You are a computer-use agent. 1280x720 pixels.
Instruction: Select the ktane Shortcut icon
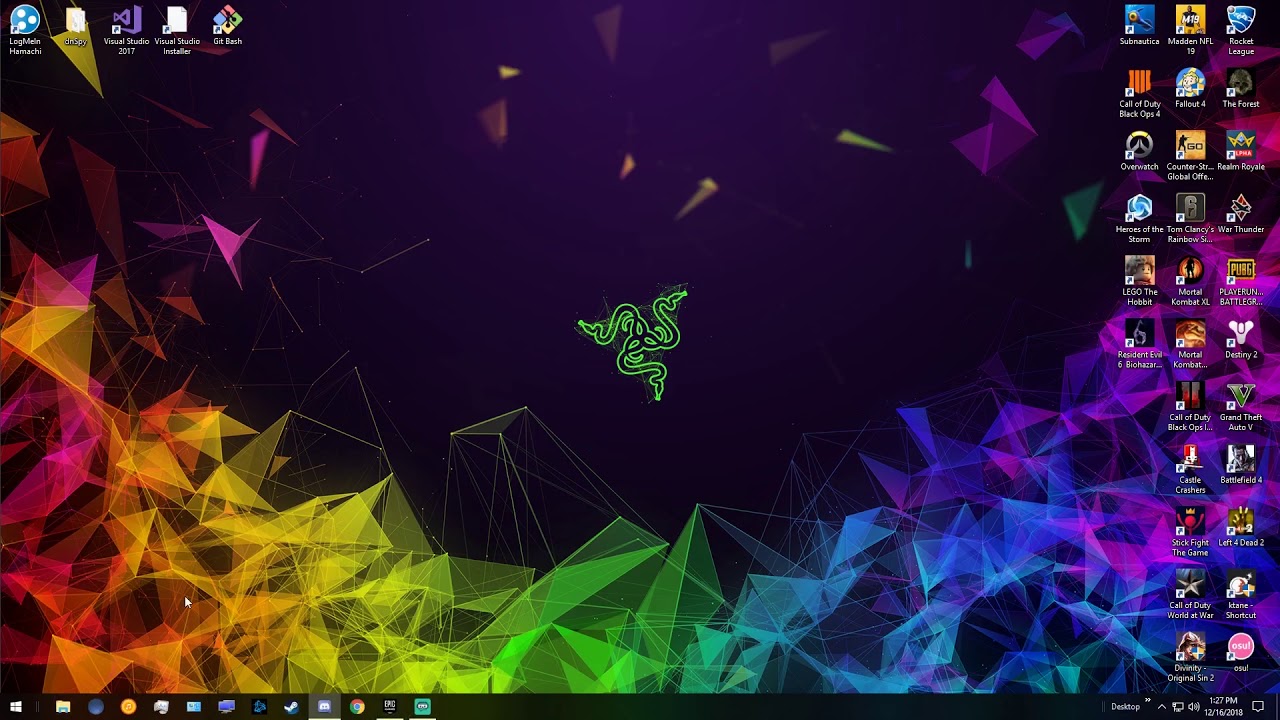pyautogui.click(x=1241, y=595)
